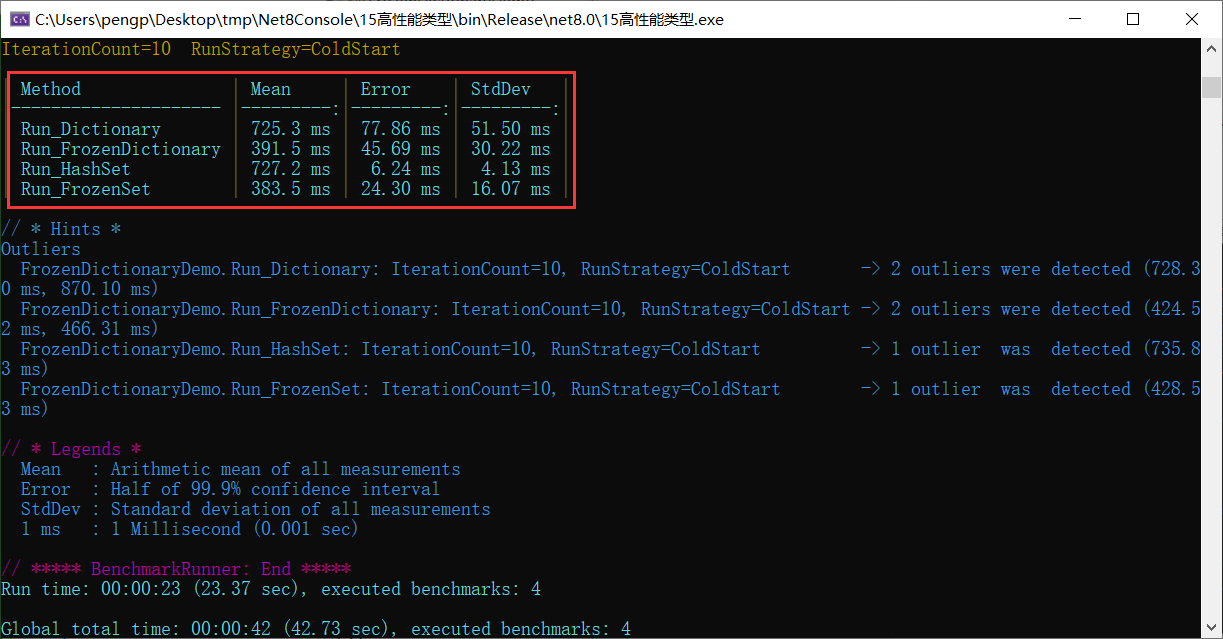The height and width of the screenshot is (639, 1223).
Task: Click the error value "77.86 ms"
Action: click(400, 129)
